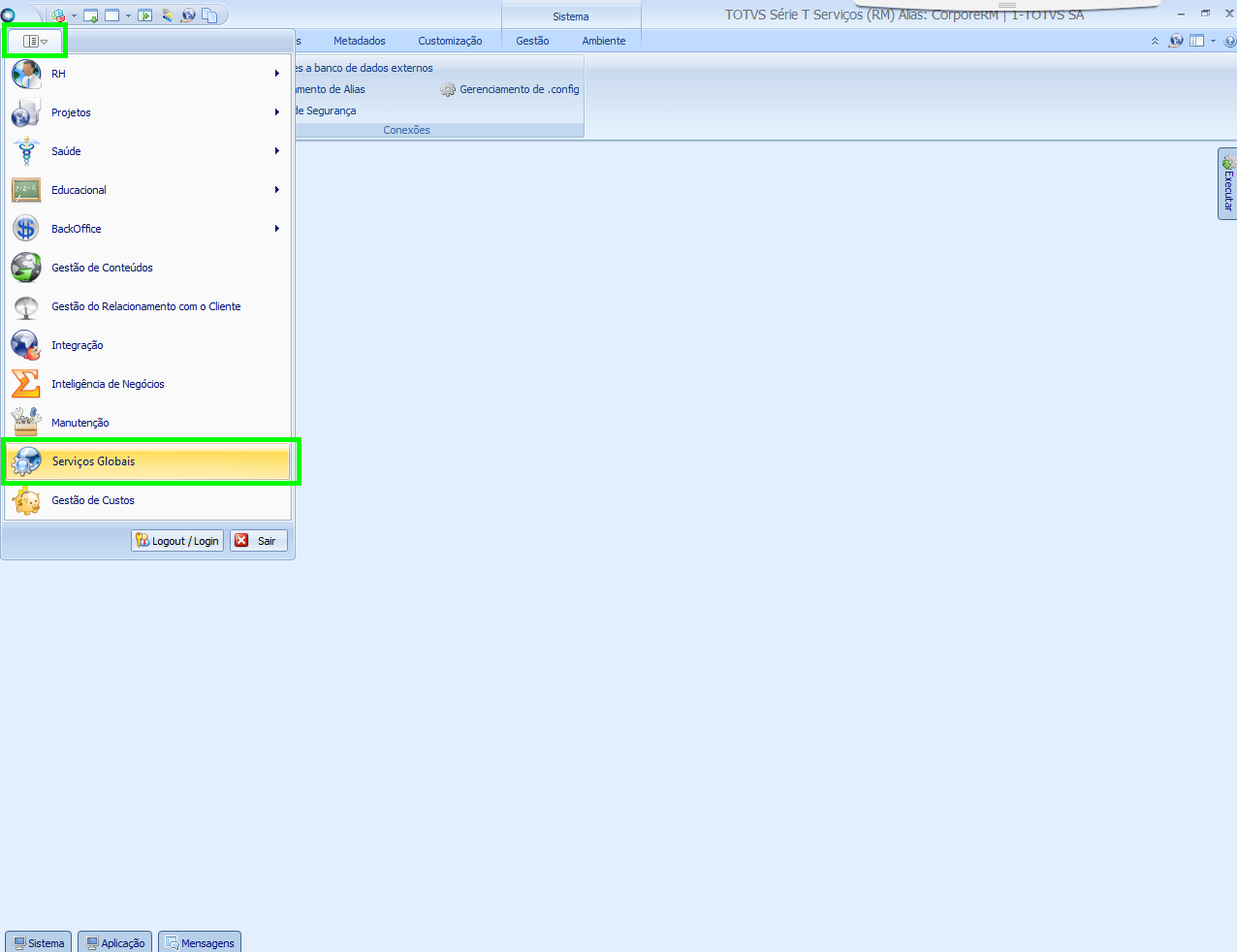Click the color palette toolbar icon
Viewport: 1237px width, 952px height.
click(x=168, y=16)
